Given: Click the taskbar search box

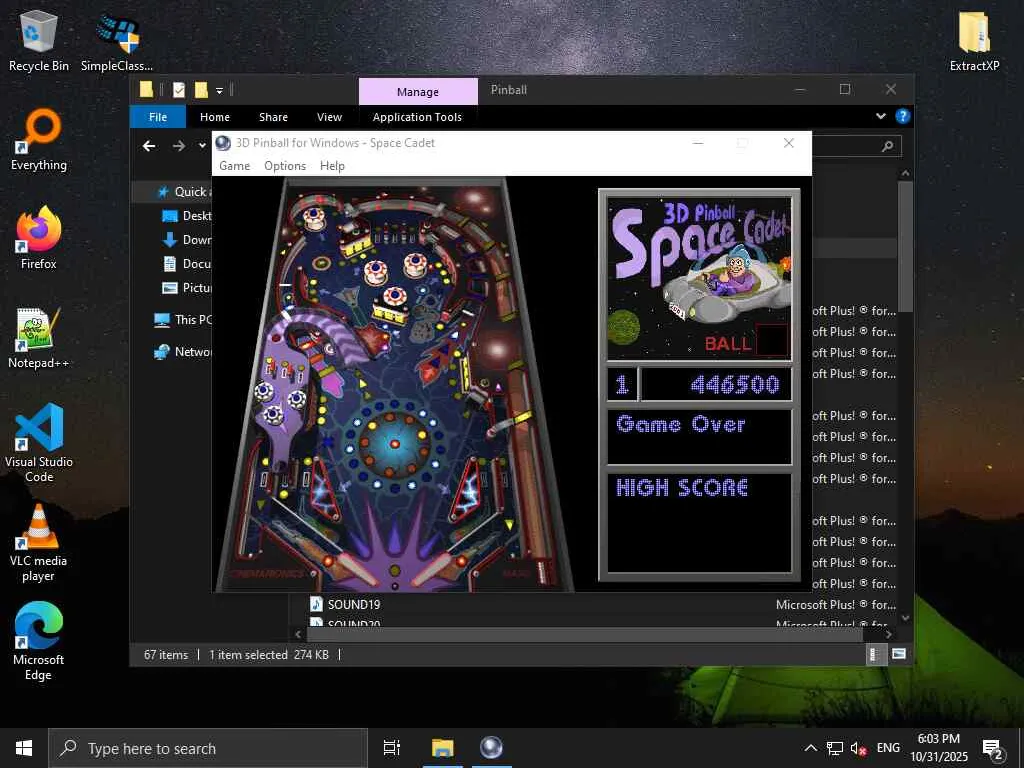Looking at the screenshot, I should [208, 748].
